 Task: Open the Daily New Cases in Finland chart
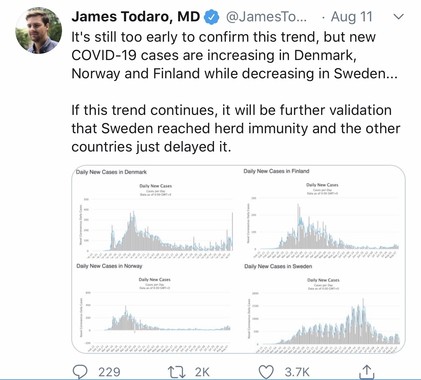pos(323,213)
